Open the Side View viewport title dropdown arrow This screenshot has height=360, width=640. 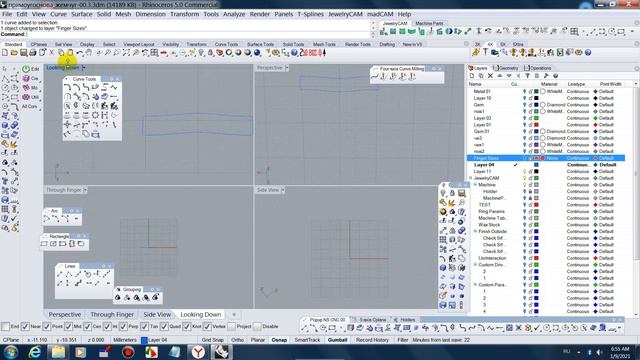tap(283, 190)
